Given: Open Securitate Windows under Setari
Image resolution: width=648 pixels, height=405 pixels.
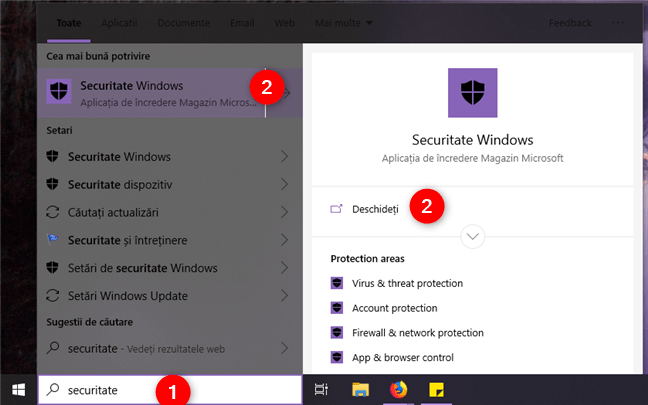Looking at the screenshot, I should (x=119, y=157).
